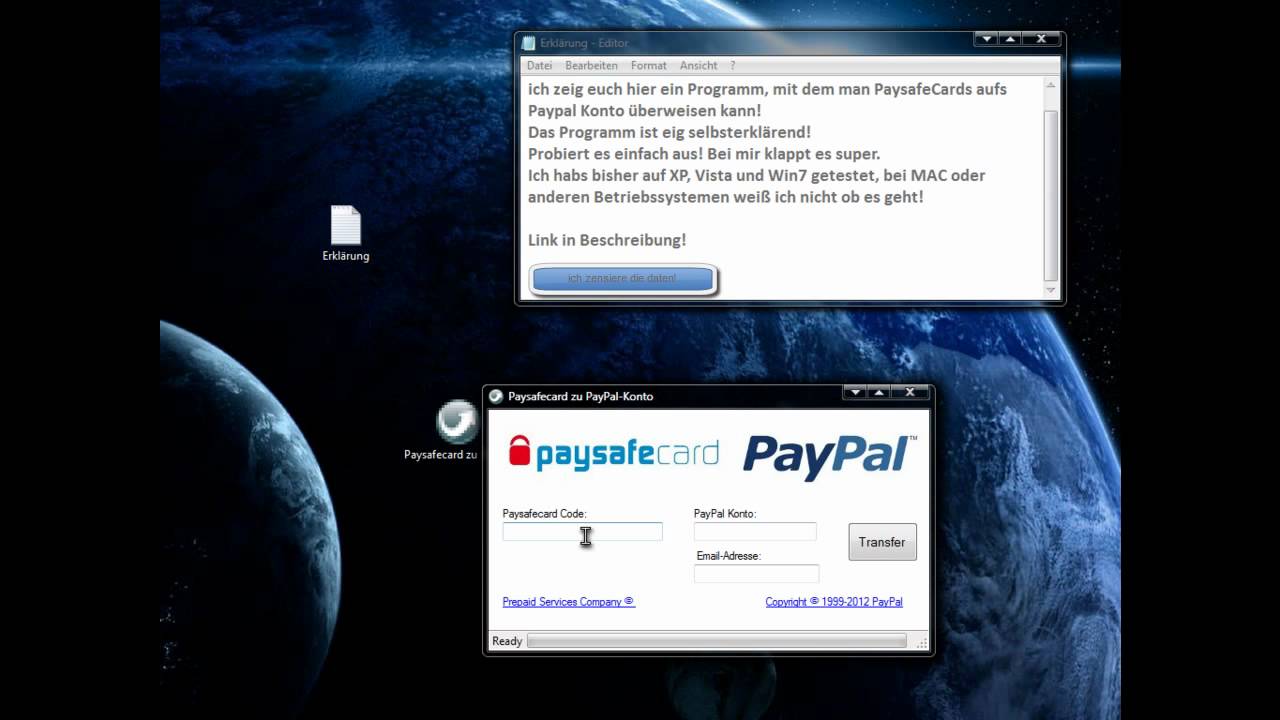Image resolution: width=1280 pixels, height=720 pixels.
Task: Focus the Email-Adresse input field
Action: 756,574
